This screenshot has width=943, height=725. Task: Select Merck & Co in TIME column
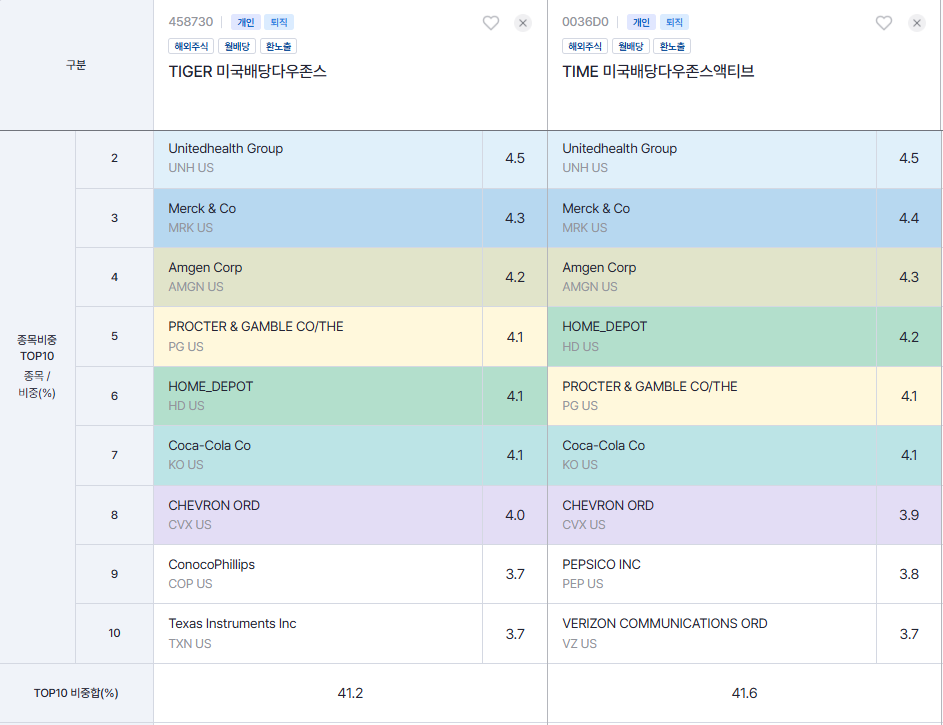(x=711, y=218)
